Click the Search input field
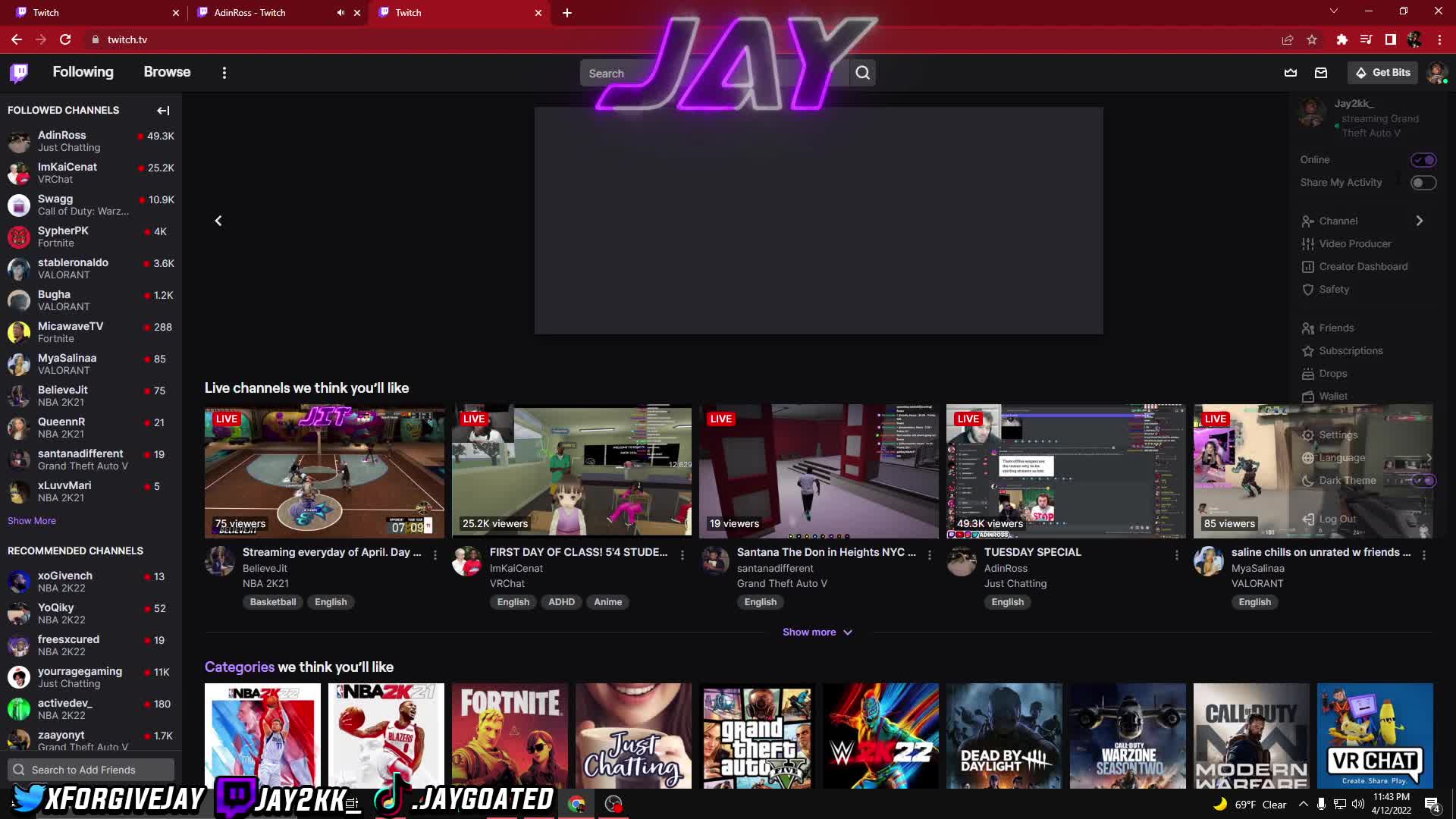This screenshot has height=819, width=1456. tap(714, 74)
